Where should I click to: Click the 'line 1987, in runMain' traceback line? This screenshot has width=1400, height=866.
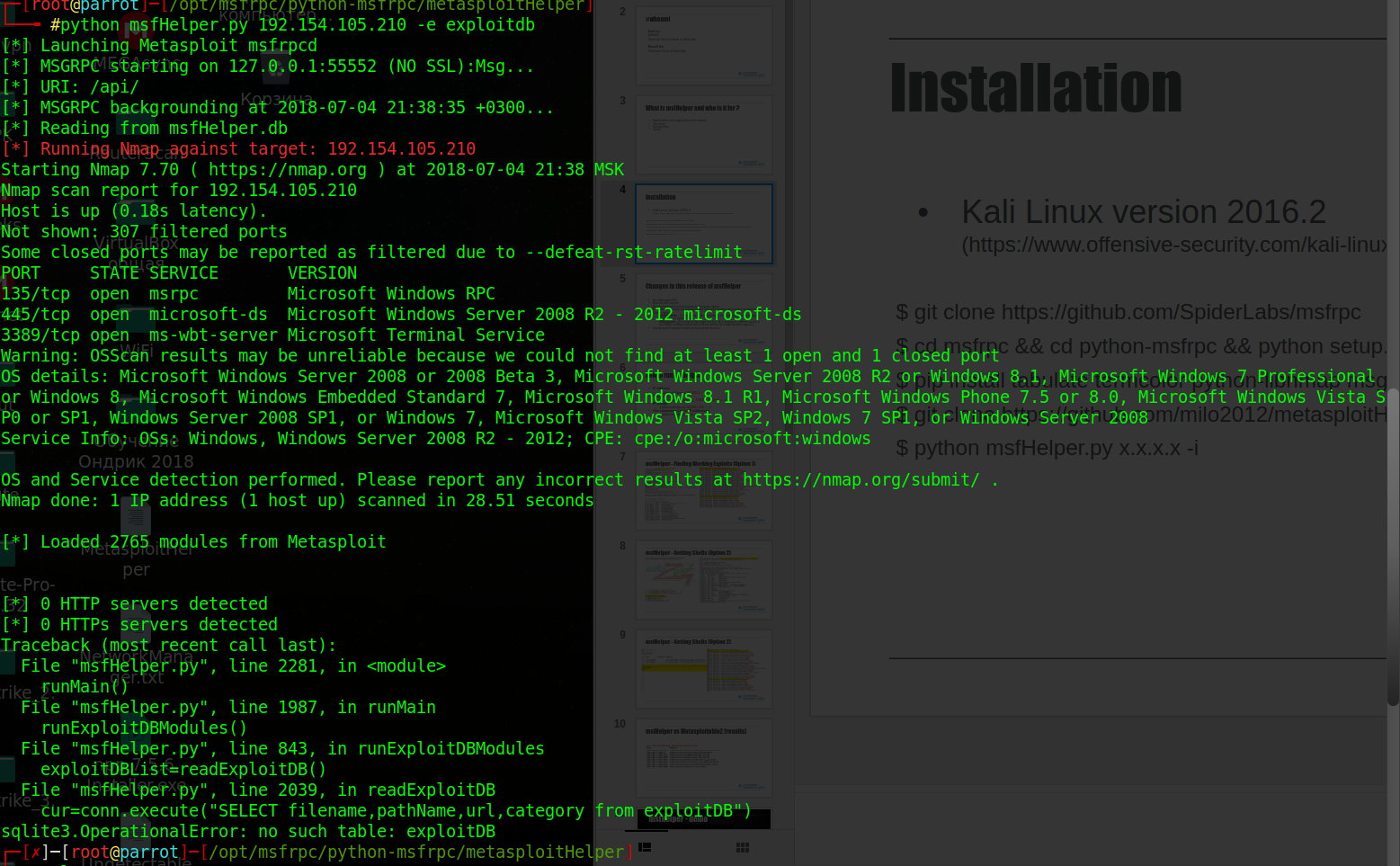click(228, 708)
